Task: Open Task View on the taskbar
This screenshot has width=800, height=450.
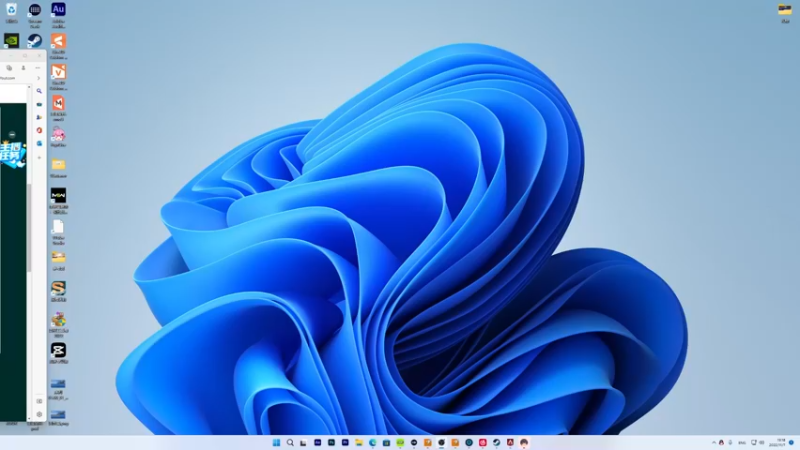Action: point(304,442)
